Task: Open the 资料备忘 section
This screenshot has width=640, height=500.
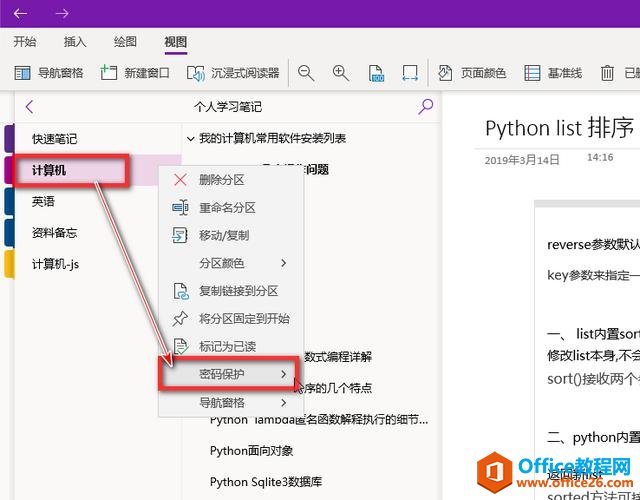Action: click(98, 233)
